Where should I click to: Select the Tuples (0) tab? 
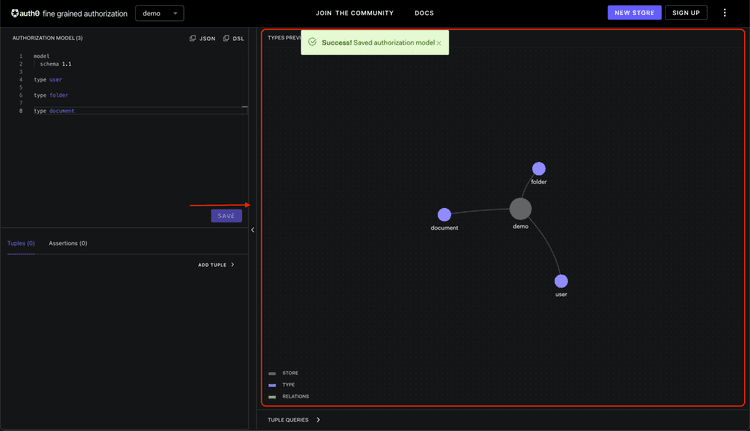(21, 243)
